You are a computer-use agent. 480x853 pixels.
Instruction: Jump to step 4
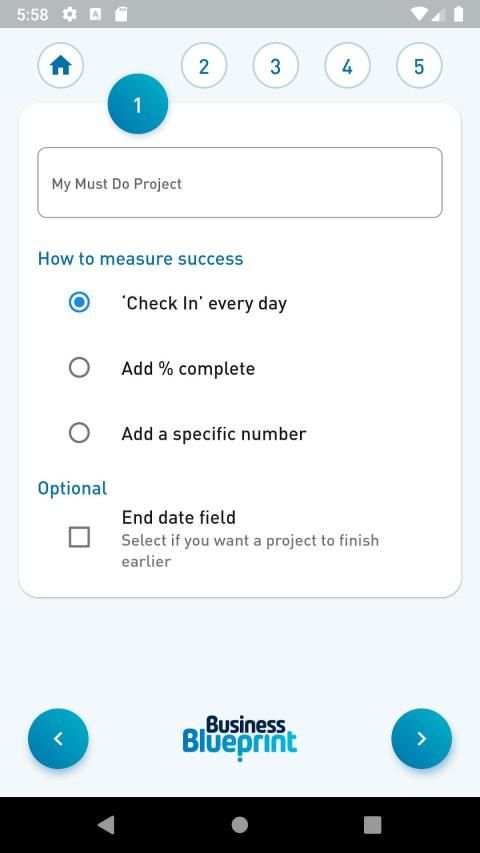click(347, 66)
